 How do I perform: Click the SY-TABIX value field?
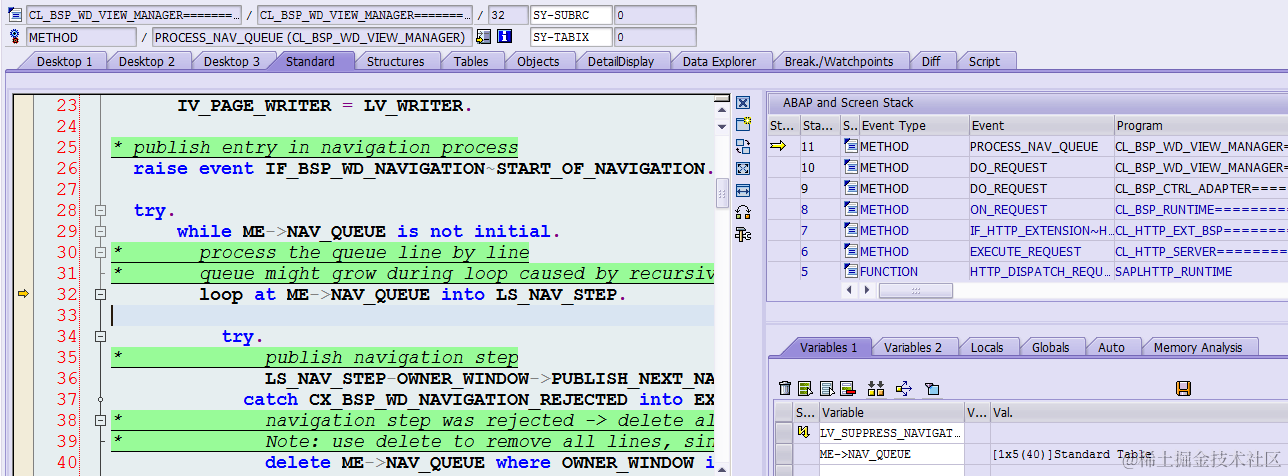[x=655, y=37]
